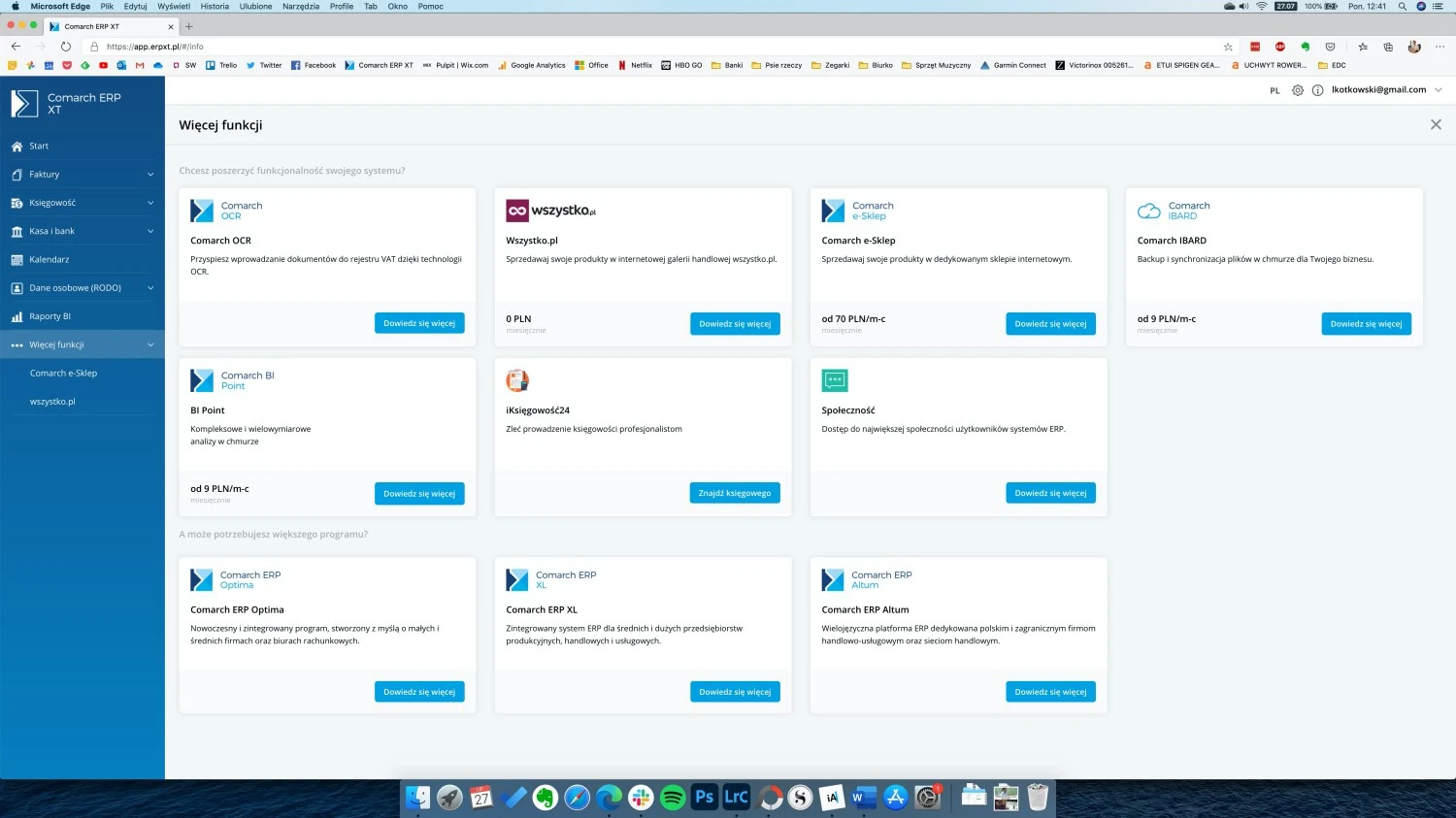Viewport: 1456px width, 818px height.
Task: Open the Ulubione menu in menu bar
Action: coord(256,6)
